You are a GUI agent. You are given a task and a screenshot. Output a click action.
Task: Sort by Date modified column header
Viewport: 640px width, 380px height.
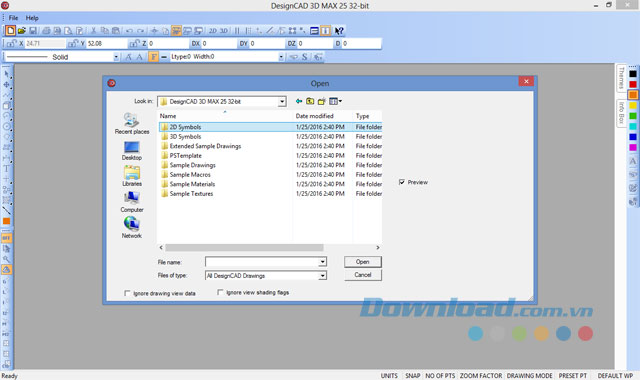(x=322, y=116)
